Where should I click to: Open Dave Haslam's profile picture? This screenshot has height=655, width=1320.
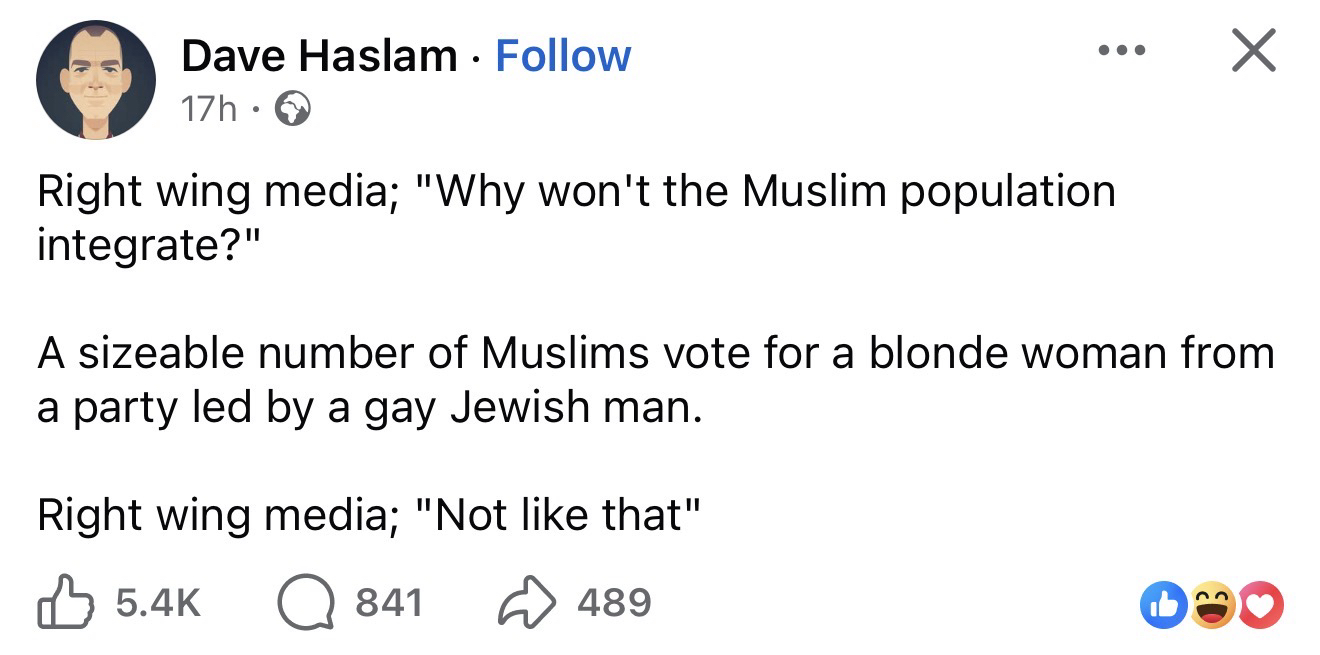pos(96,79)
